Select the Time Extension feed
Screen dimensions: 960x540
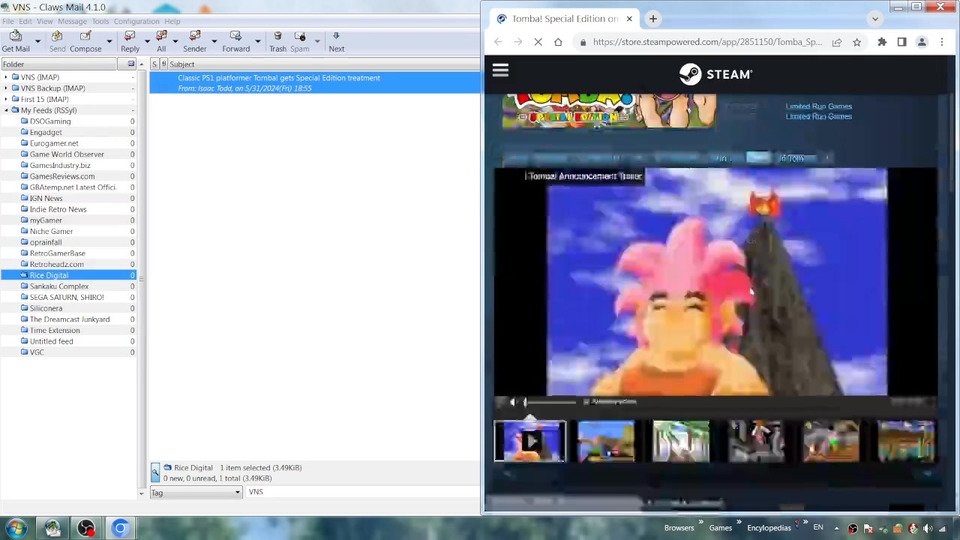pos(54,331)
